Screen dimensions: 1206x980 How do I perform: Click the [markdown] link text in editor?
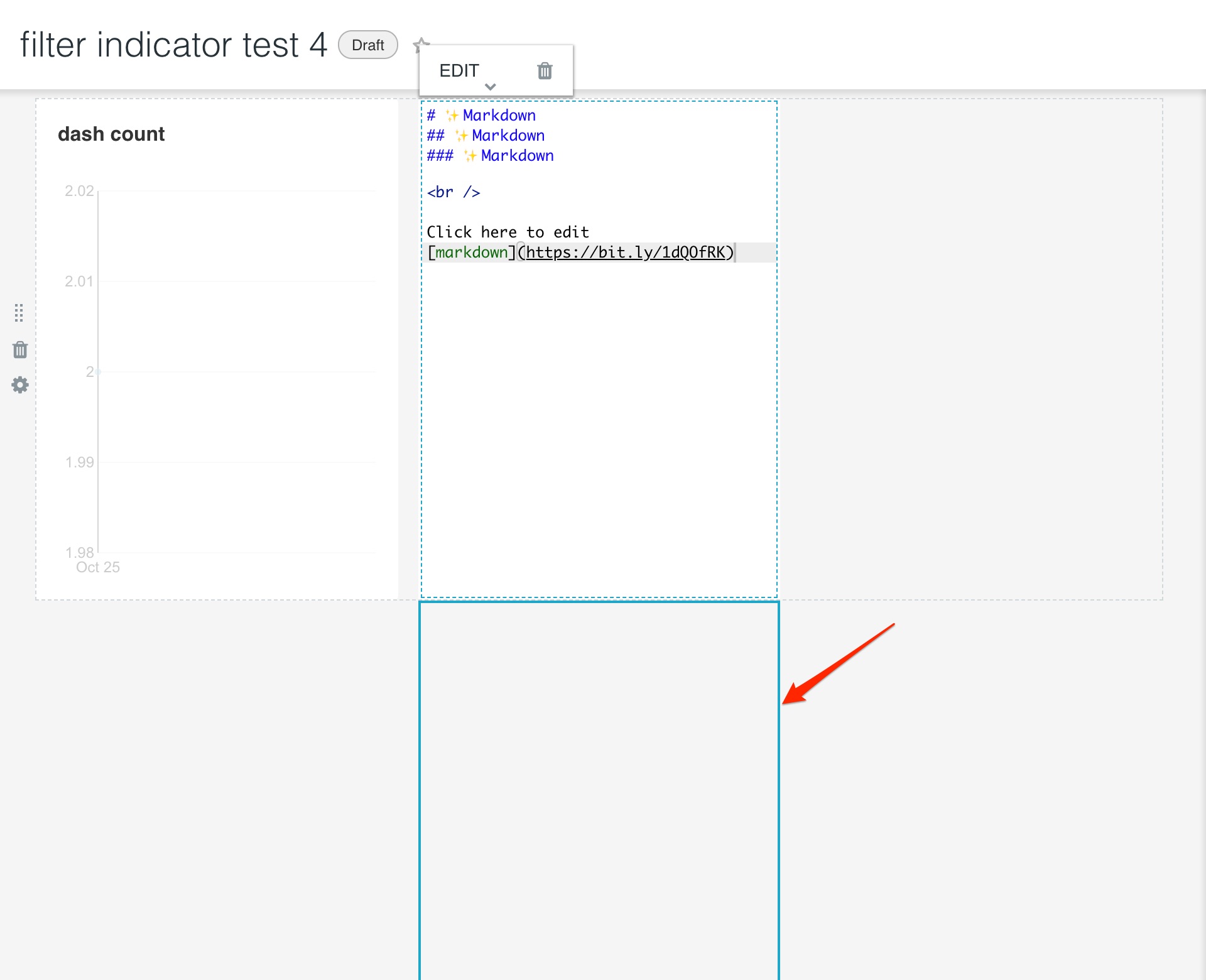[x=471, y=252]
